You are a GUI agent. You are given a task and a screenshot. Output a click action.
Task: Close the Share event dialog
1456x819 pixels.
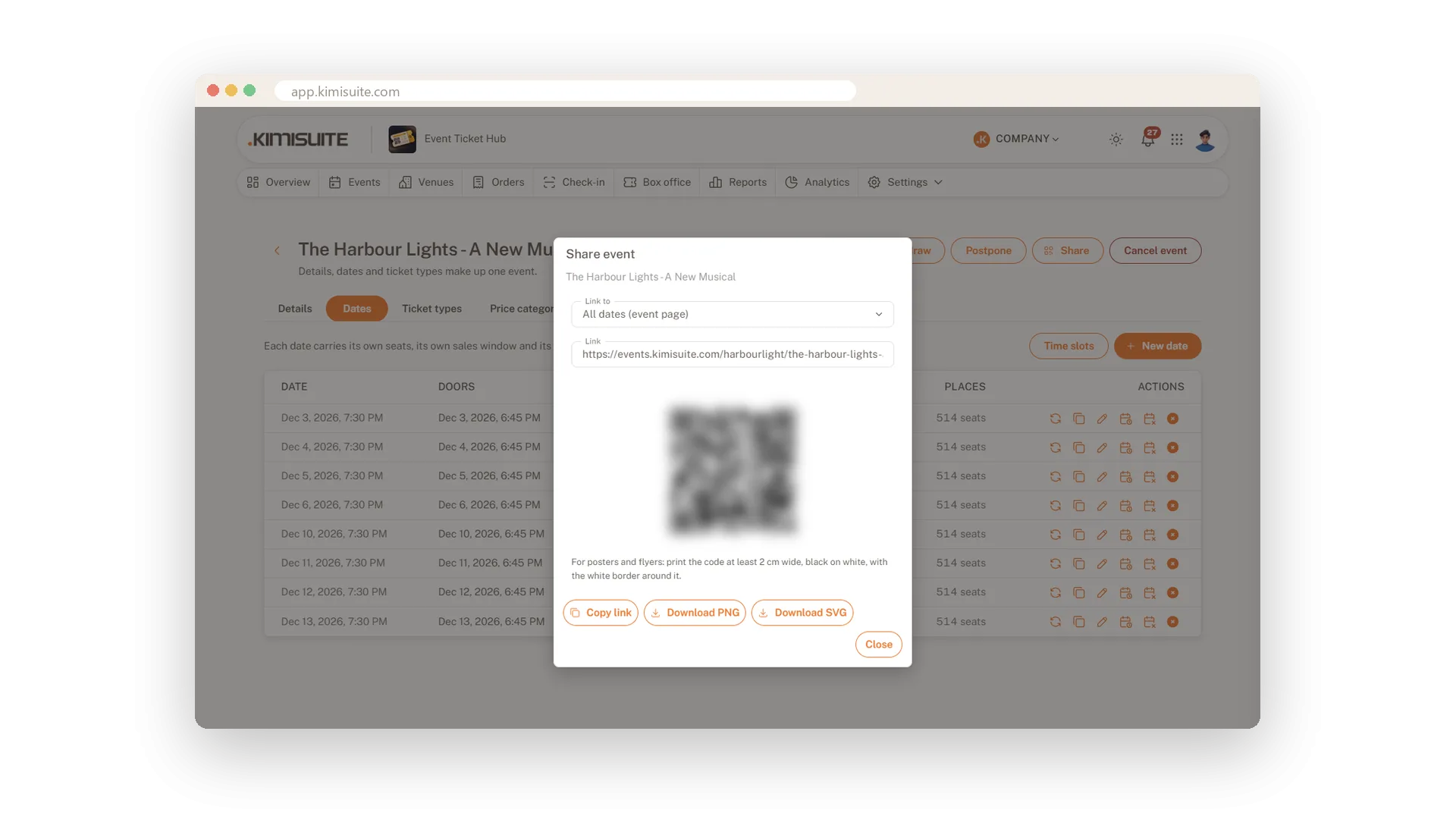[x=879, y=645]
